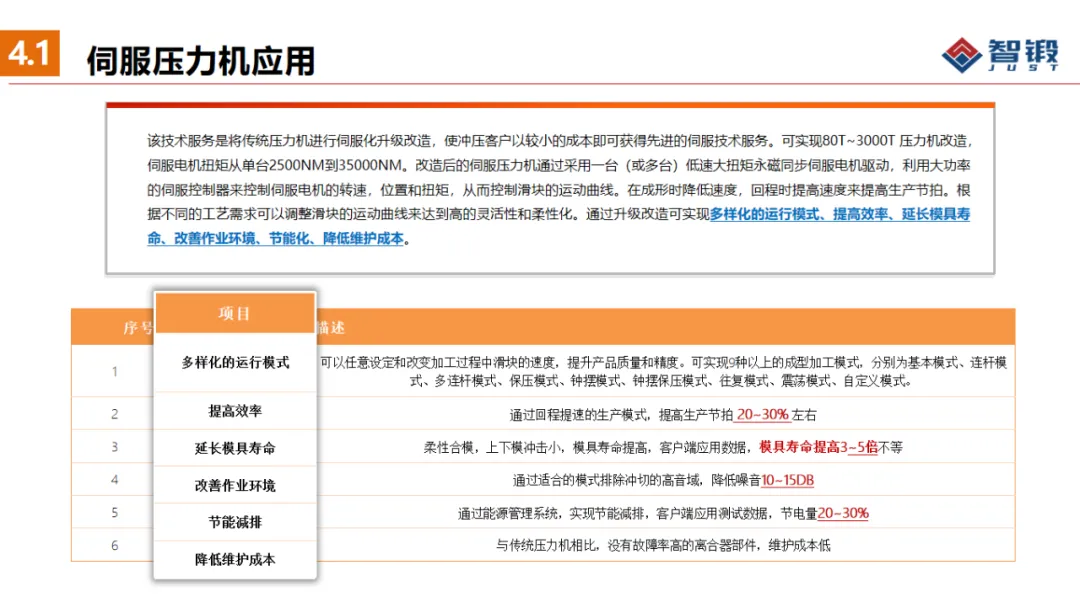Image resolution: width=1080 pixels, height=603 pixels.
Task: Select the 描述 column header
Action: pyautogui.click(x=331, y=327)
